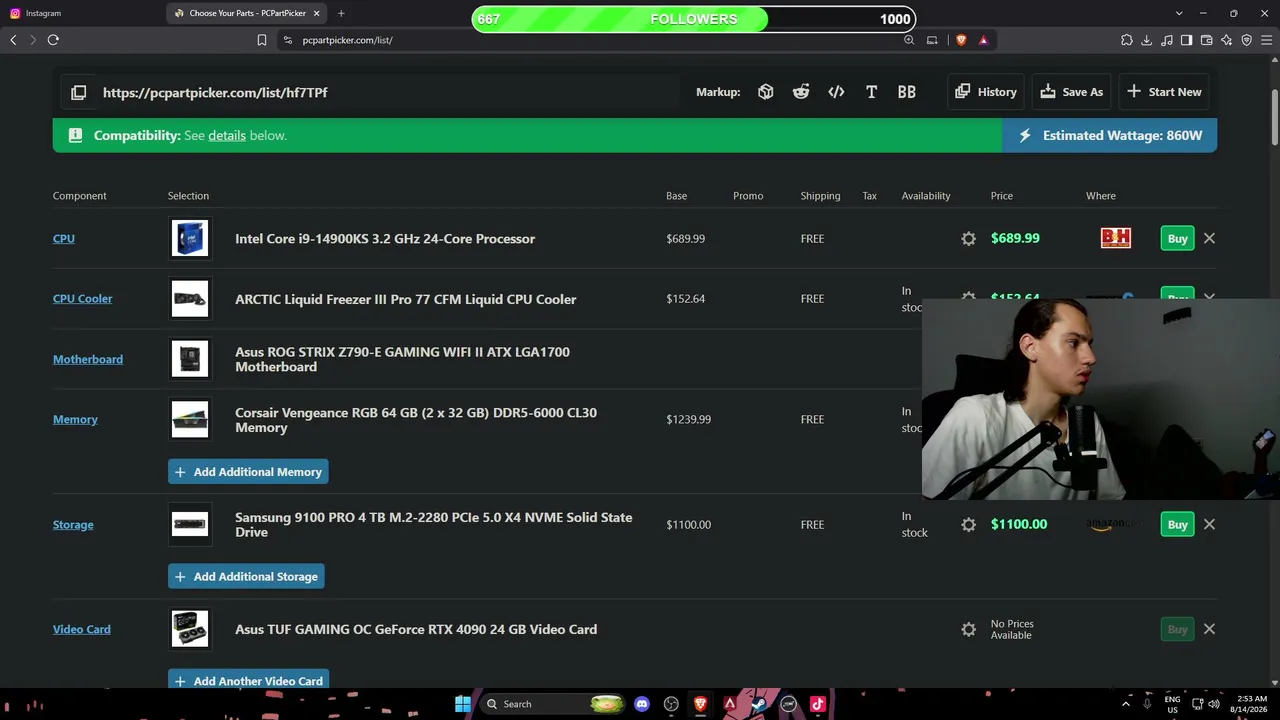This screenshot has height=720, width=1280.
Task: Click the Add Another Video Card button
Action: pyautogui.click(x=249, y=680)
